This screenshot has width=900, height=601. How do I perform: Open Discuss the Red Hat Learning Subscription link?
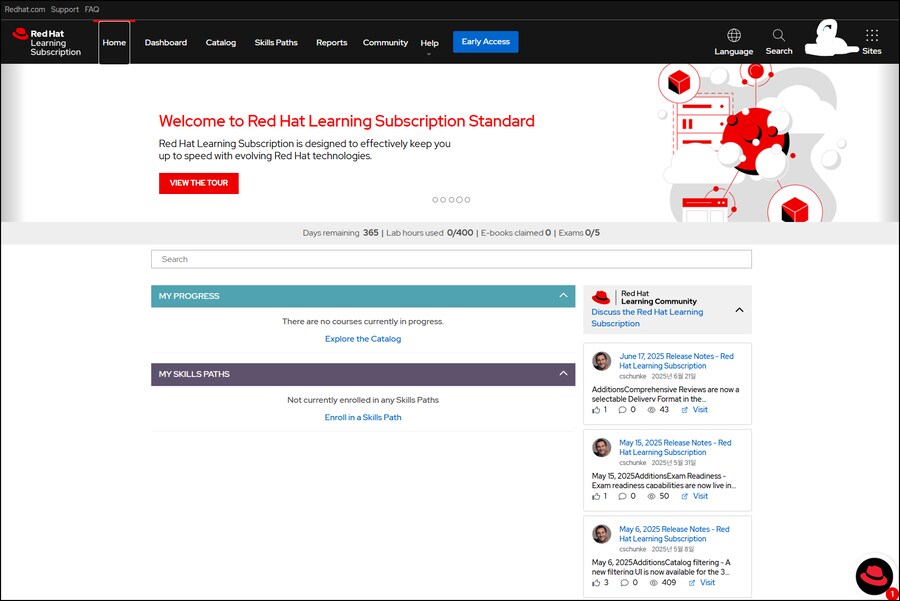[x=647, y=317]
